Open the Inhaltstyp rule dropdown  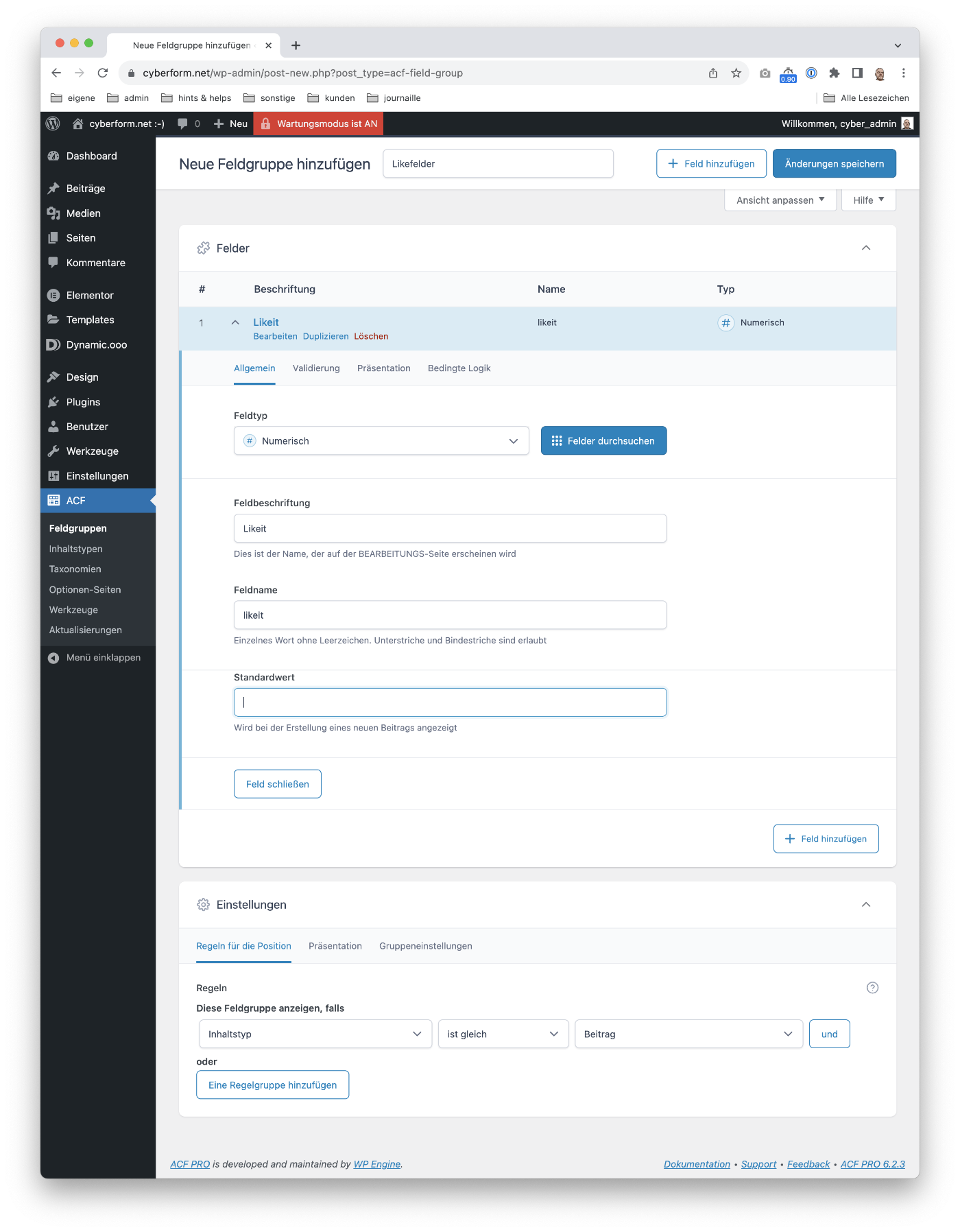315,1034
